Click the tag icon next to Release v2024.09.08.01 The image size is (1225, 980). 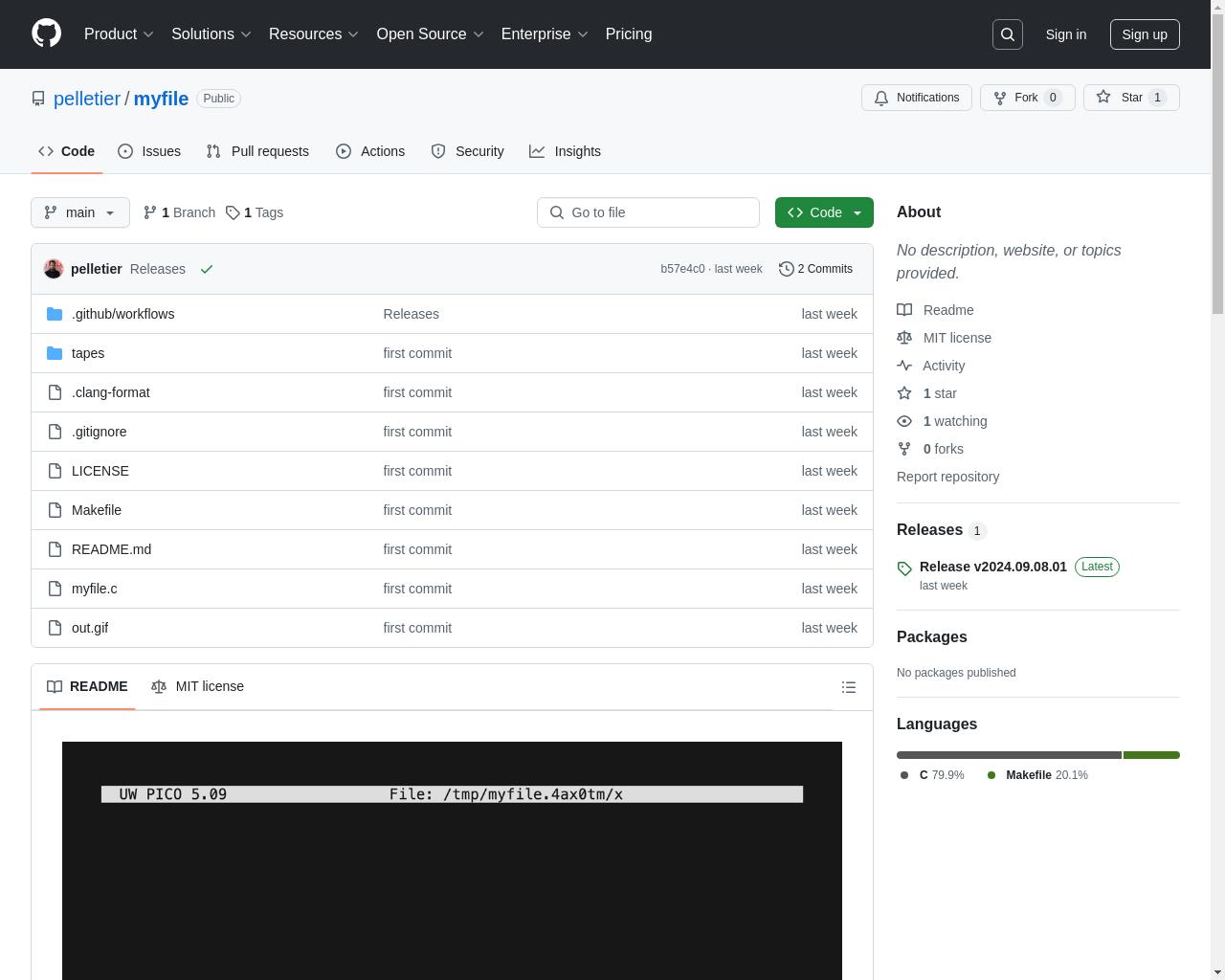point(904,568)
